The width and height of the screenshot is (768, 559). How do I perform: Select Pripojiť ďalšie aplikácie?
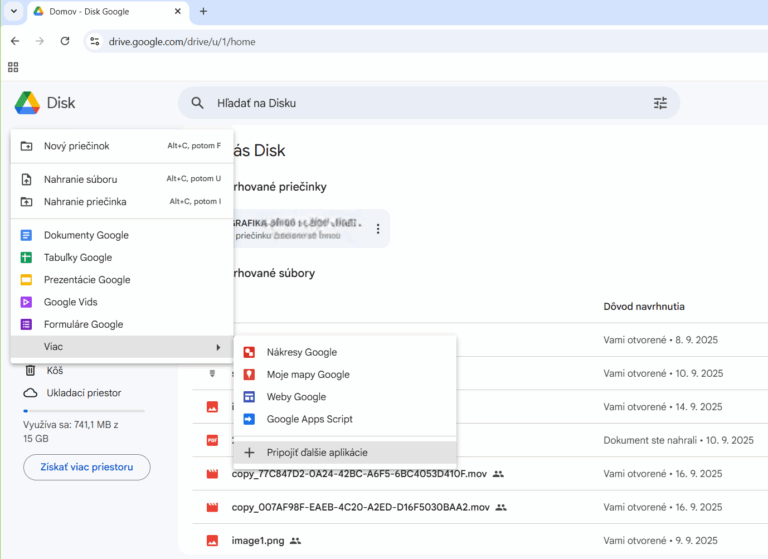tap(316, 452)
